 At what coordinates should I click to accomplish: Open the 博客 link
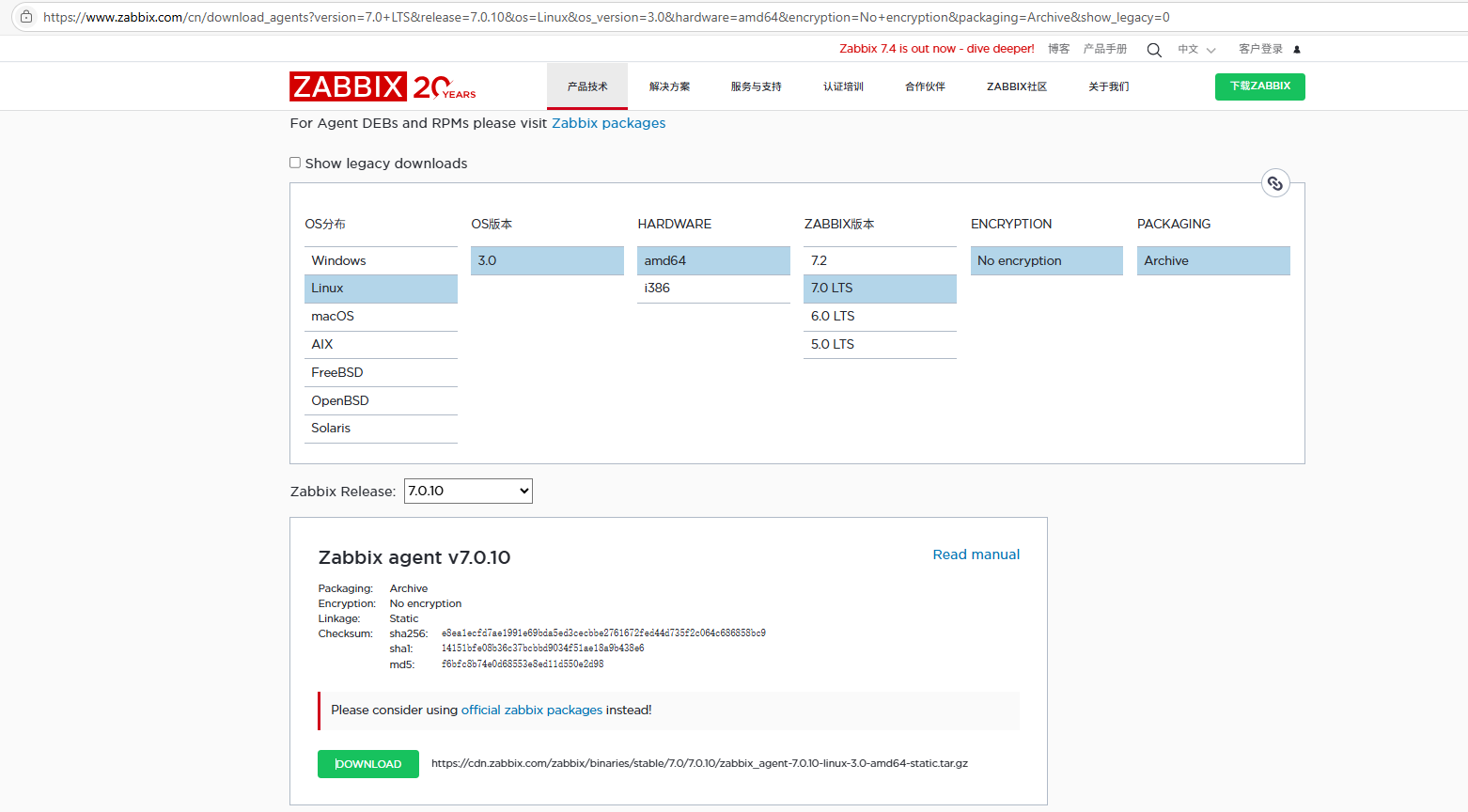tap(1059, 49)
